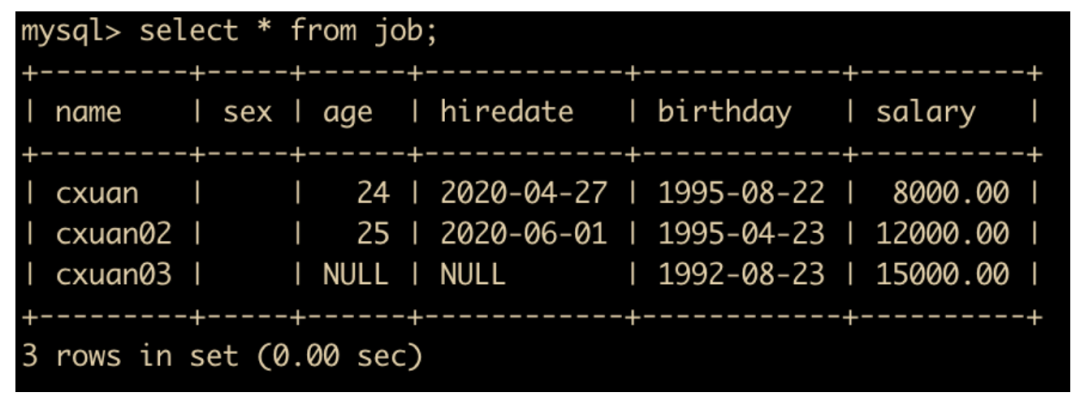Select birthday 1992-08-23

pyautogui.click(x=740, y=274)
